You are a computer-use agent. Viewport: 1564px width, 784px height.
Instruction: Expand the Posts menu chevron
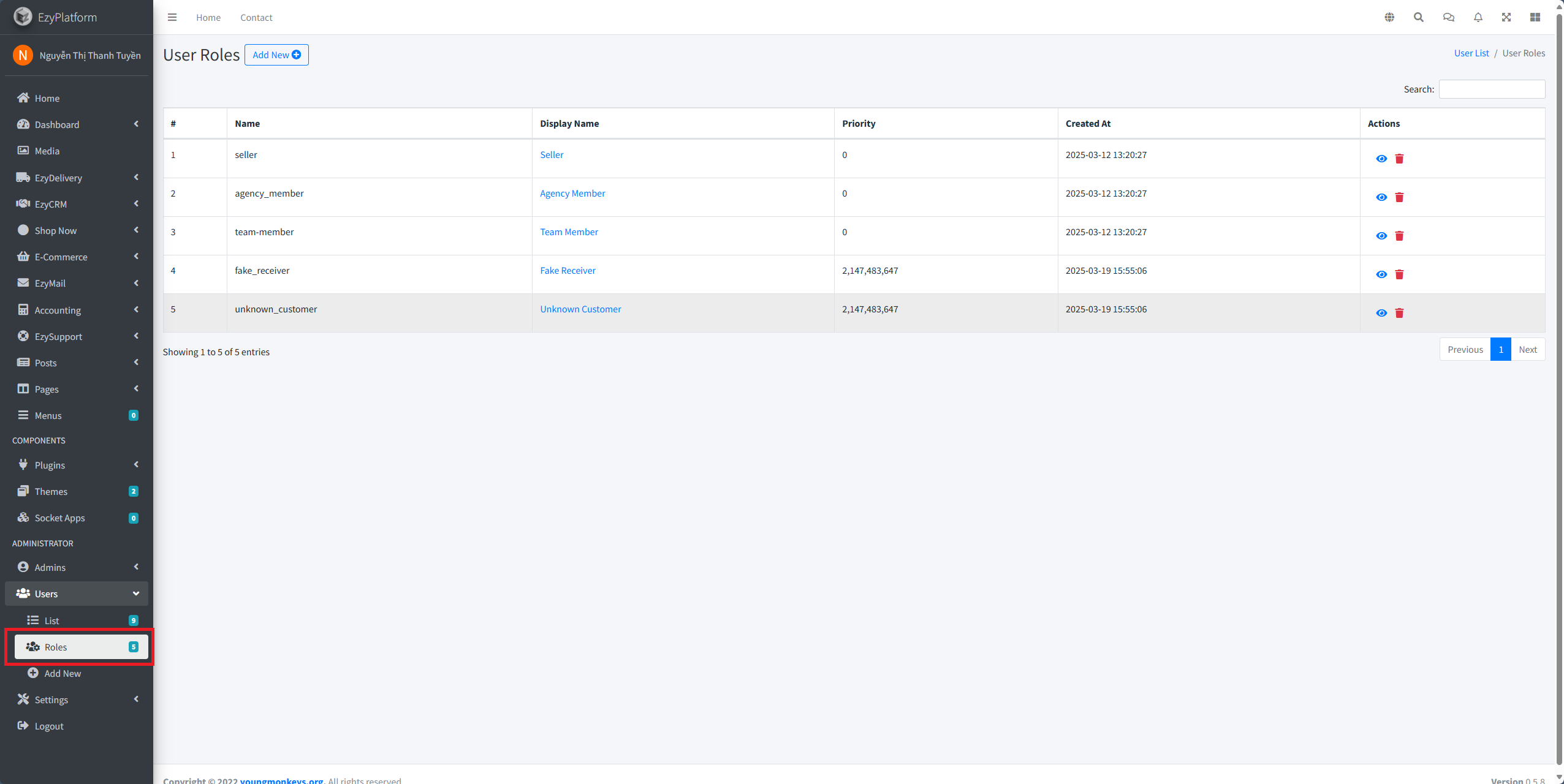tap(136, 362)
